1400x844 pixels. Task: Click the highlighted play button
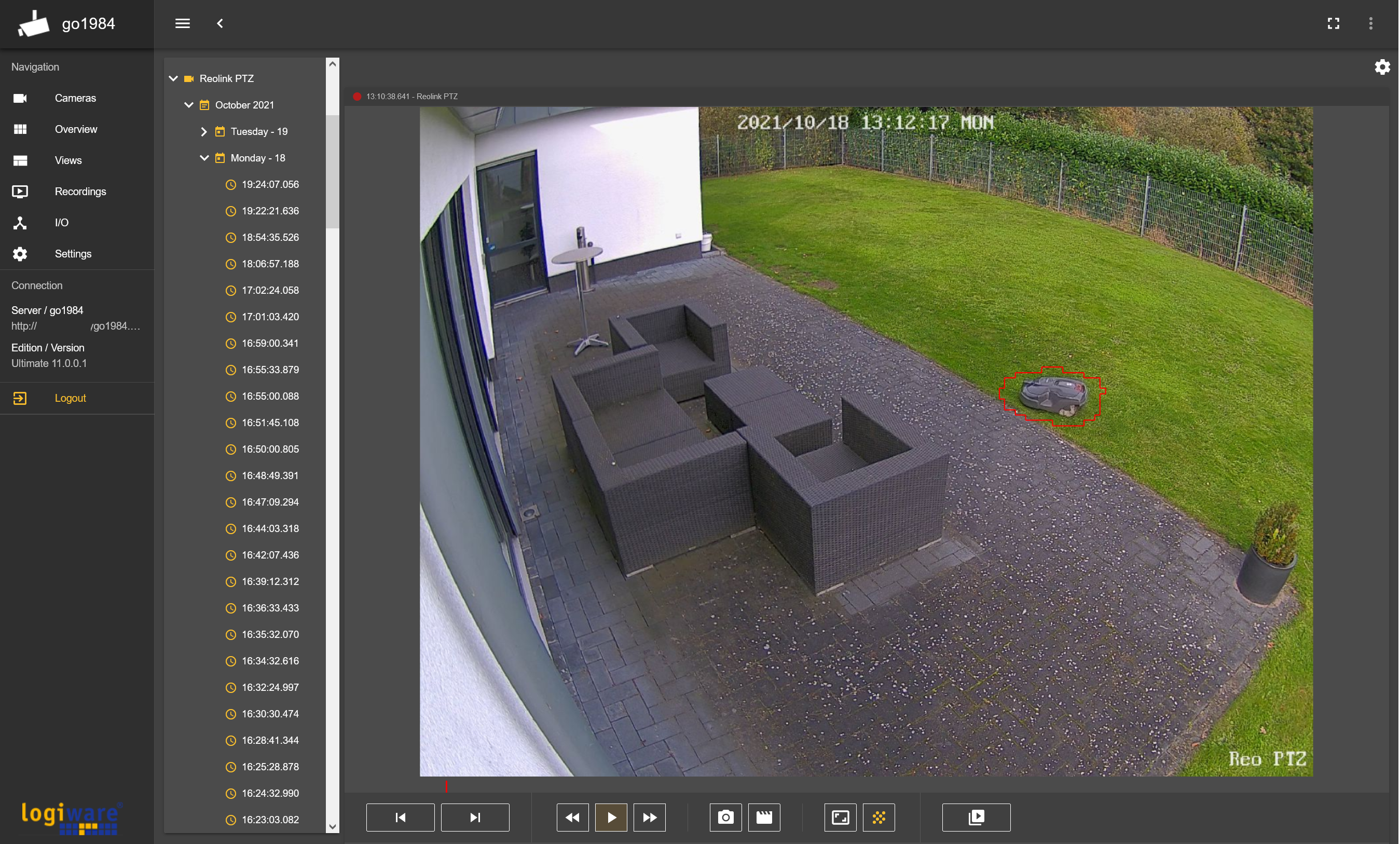click(611, 818)
